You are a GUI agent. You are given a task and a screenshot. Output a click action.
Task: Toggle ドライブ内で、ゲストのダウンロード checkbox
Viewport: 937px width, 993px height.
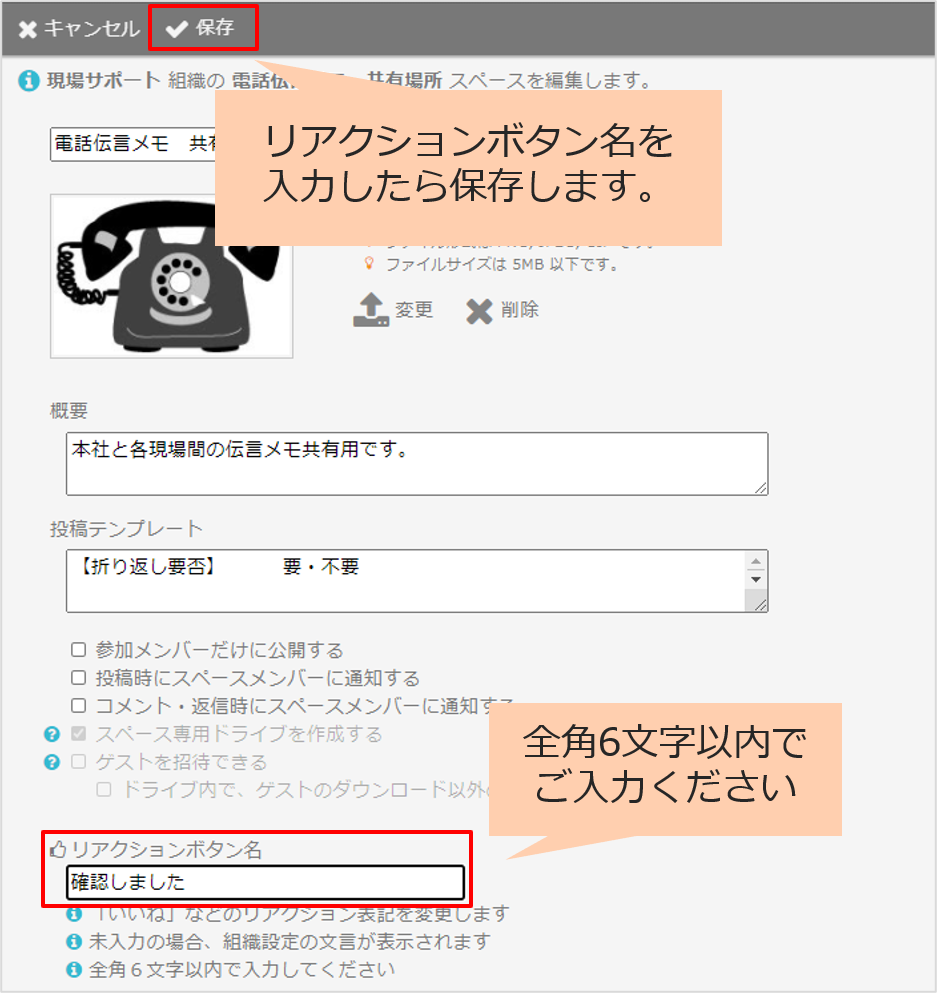[x=104, y=789]
